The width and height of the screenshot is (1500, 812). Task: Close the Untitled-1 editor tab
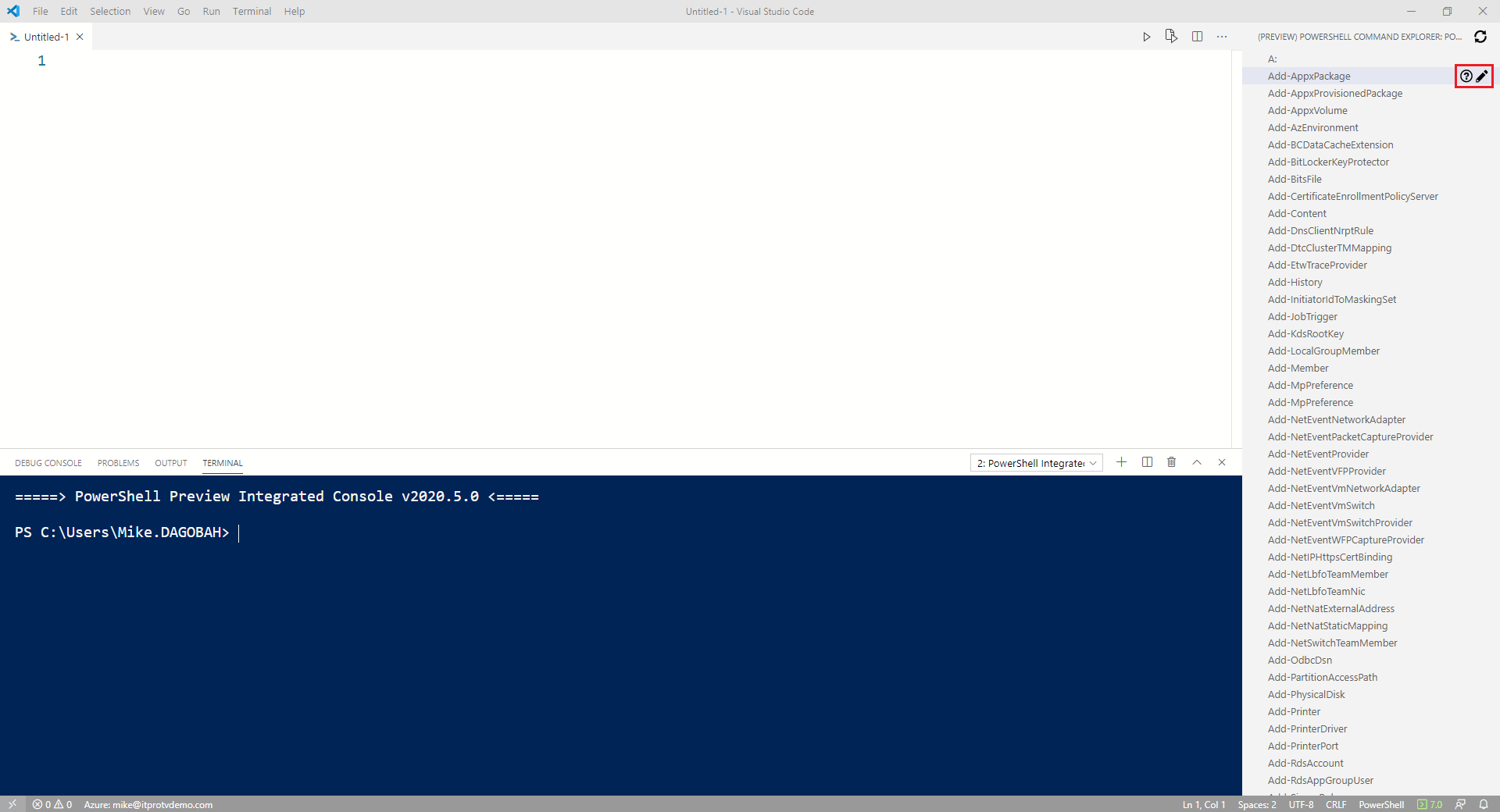tap(80, 37)
